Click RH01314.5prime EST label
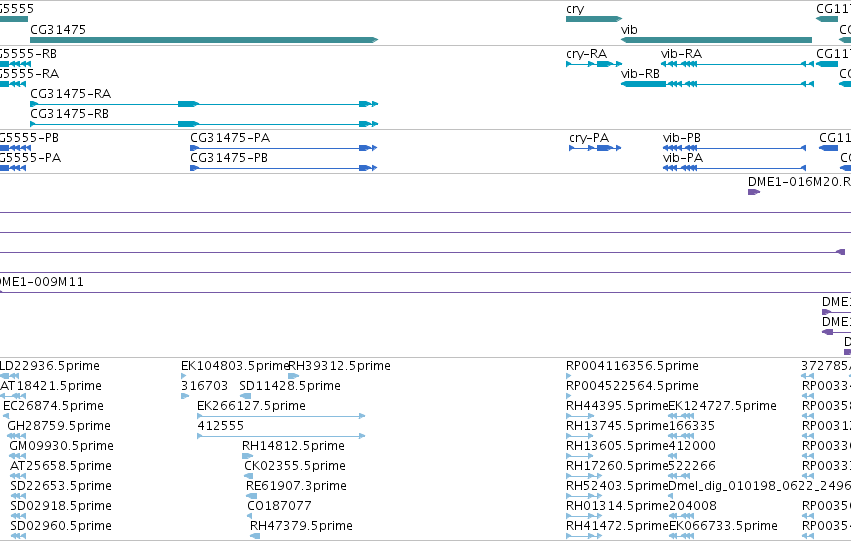The image size is (851, 541). pyautogui.click(x=617, y=506)
